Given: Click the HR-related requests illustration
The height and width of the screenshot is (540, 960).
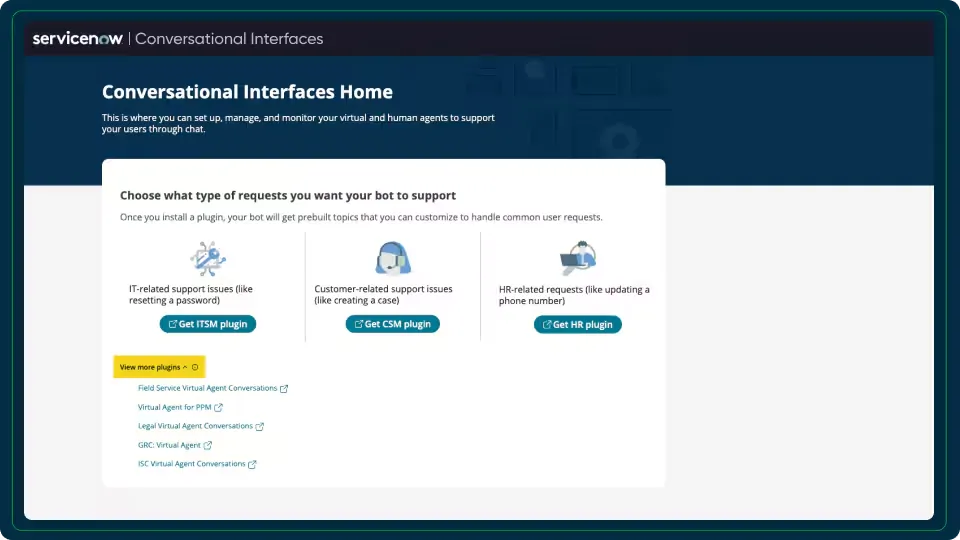Looking at the screenshot, I should tap(577, 258).
